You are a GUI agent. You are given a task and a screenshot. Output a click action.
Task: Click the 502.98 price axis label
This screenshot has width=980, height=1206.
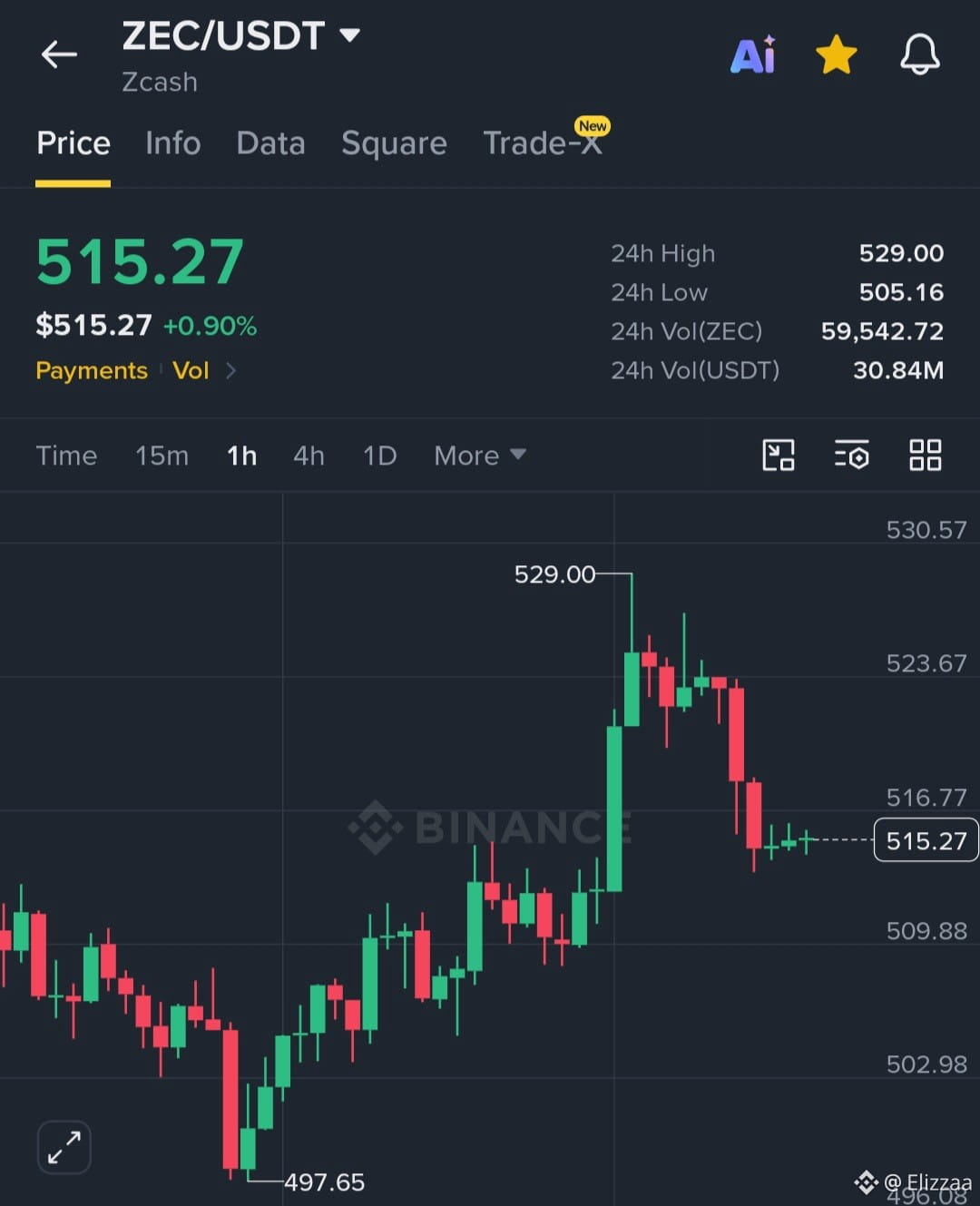(926, 1064)
